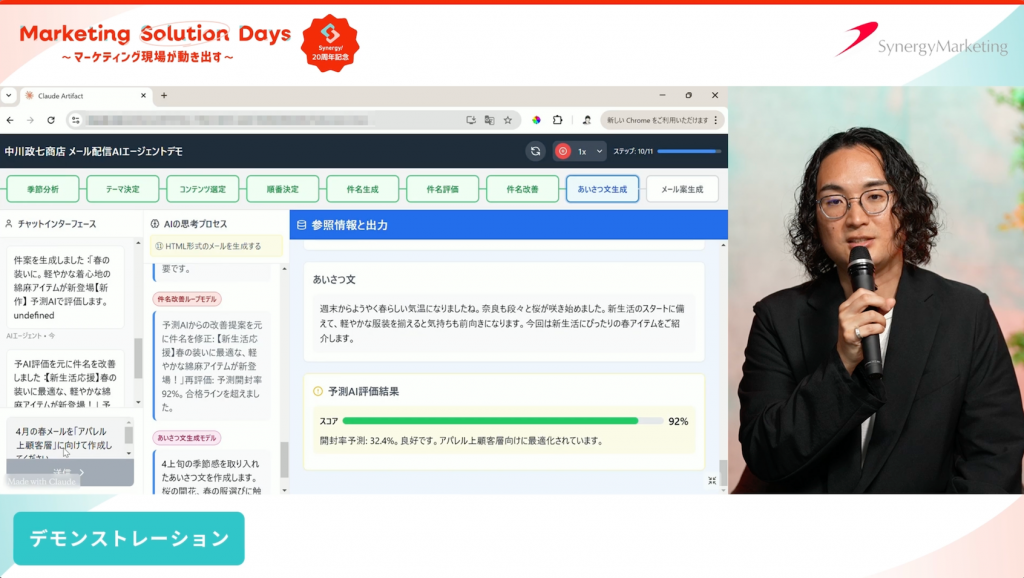The width and height of the screenshot is (1024, 578).
Task: Click the 予測AI評価結果 warning icon
Action: (x=318, y=392)
